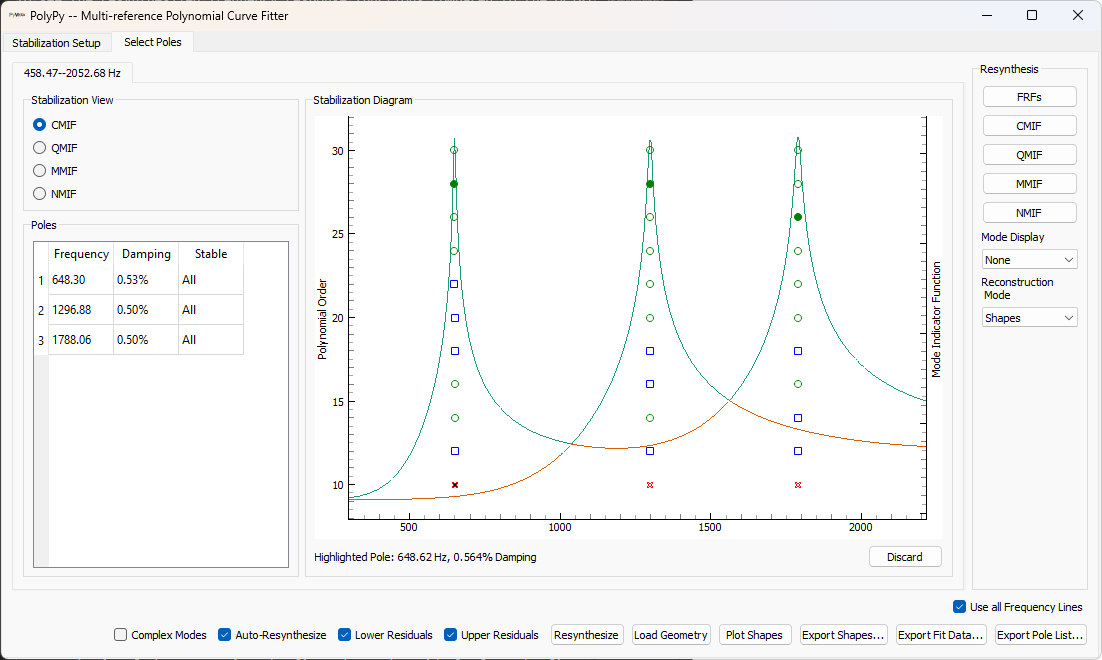Choose the NMIF stabilization view

[x=40, y=194]
